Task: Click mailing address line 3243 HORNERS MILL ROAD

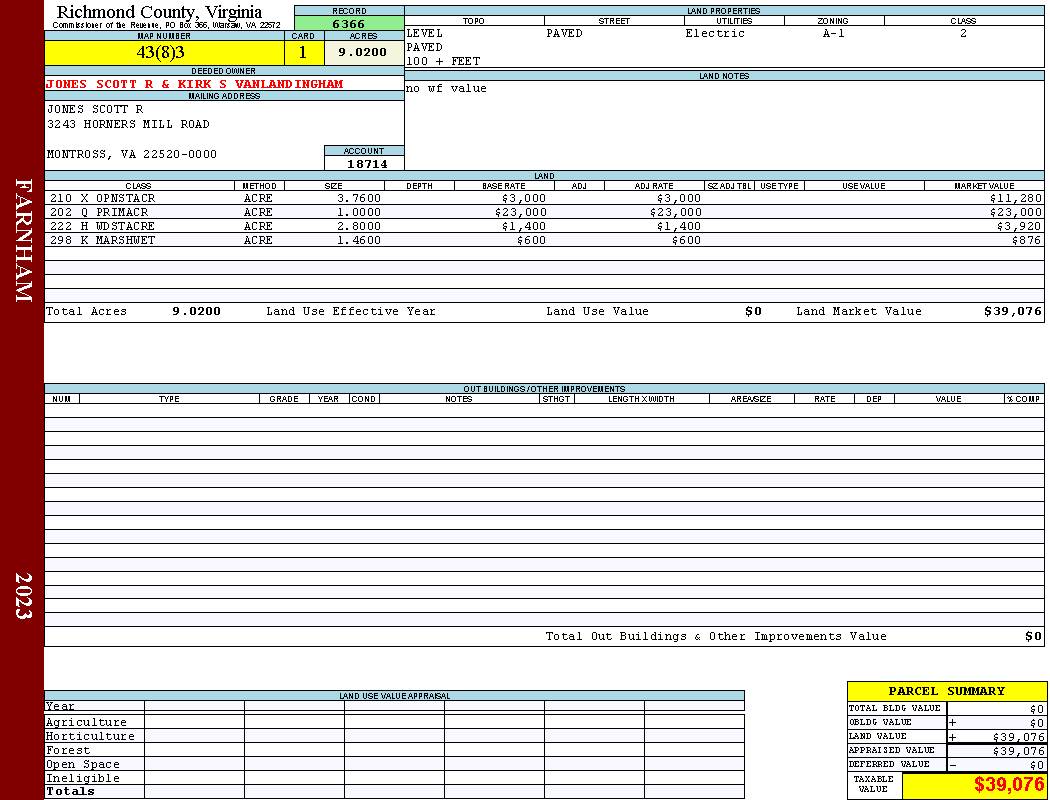Action: pyautogui.click(x=128, y=124)
